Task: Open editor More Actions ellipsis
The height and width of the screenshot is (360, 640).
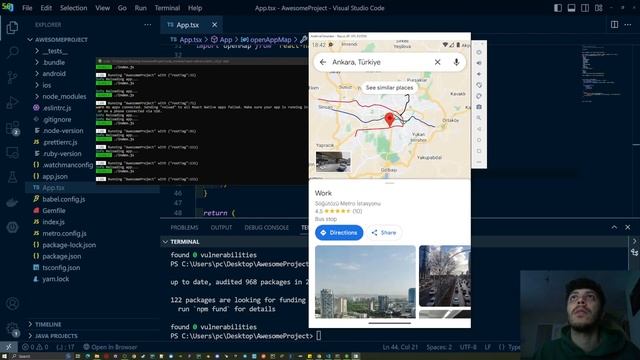Action: pyautogui.click(x=628, y=24)
